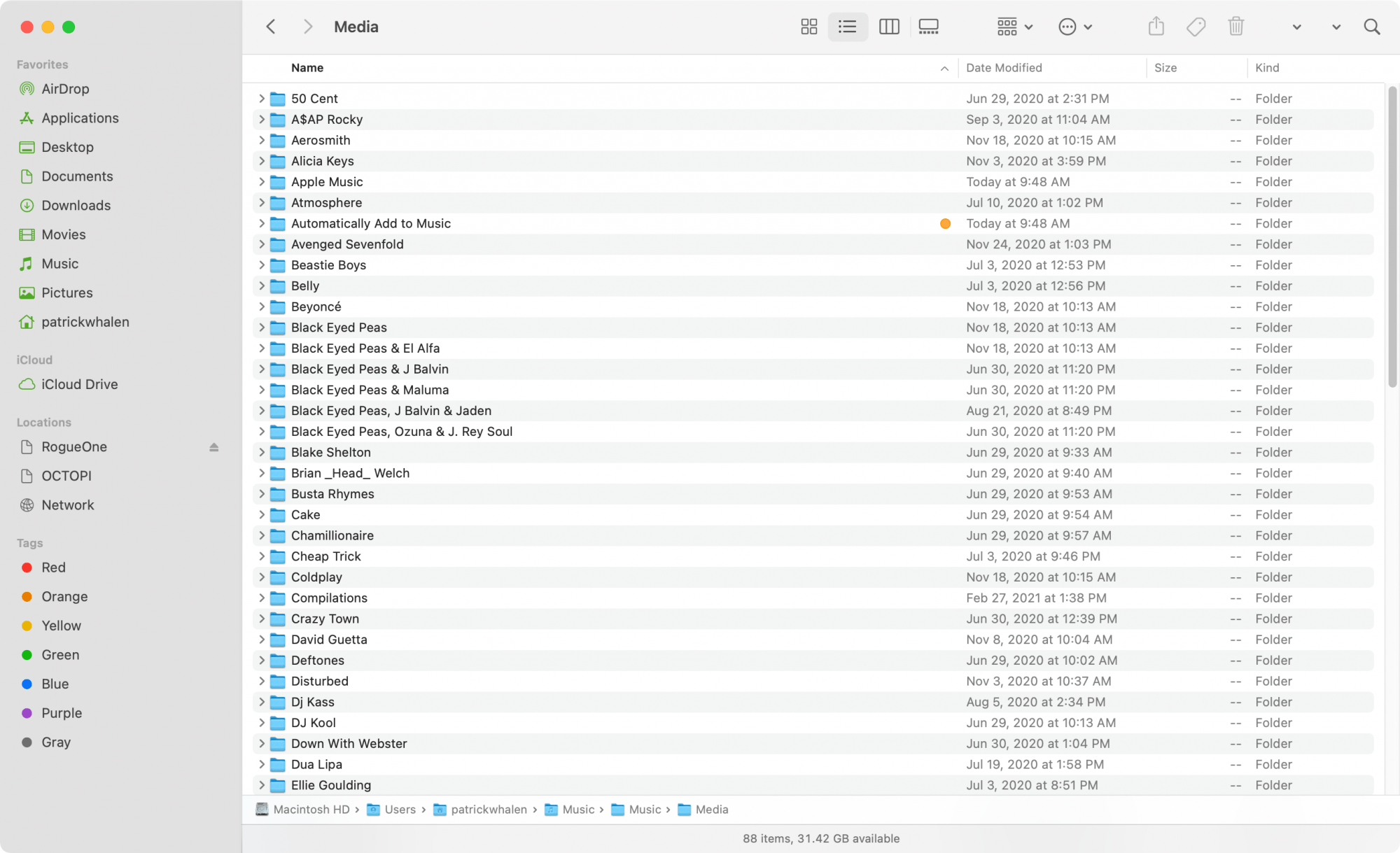The width and height of the screenshot is (1400, 853).
Task: Open Finder search with the magnifier icon
Action: [1371, 27]
